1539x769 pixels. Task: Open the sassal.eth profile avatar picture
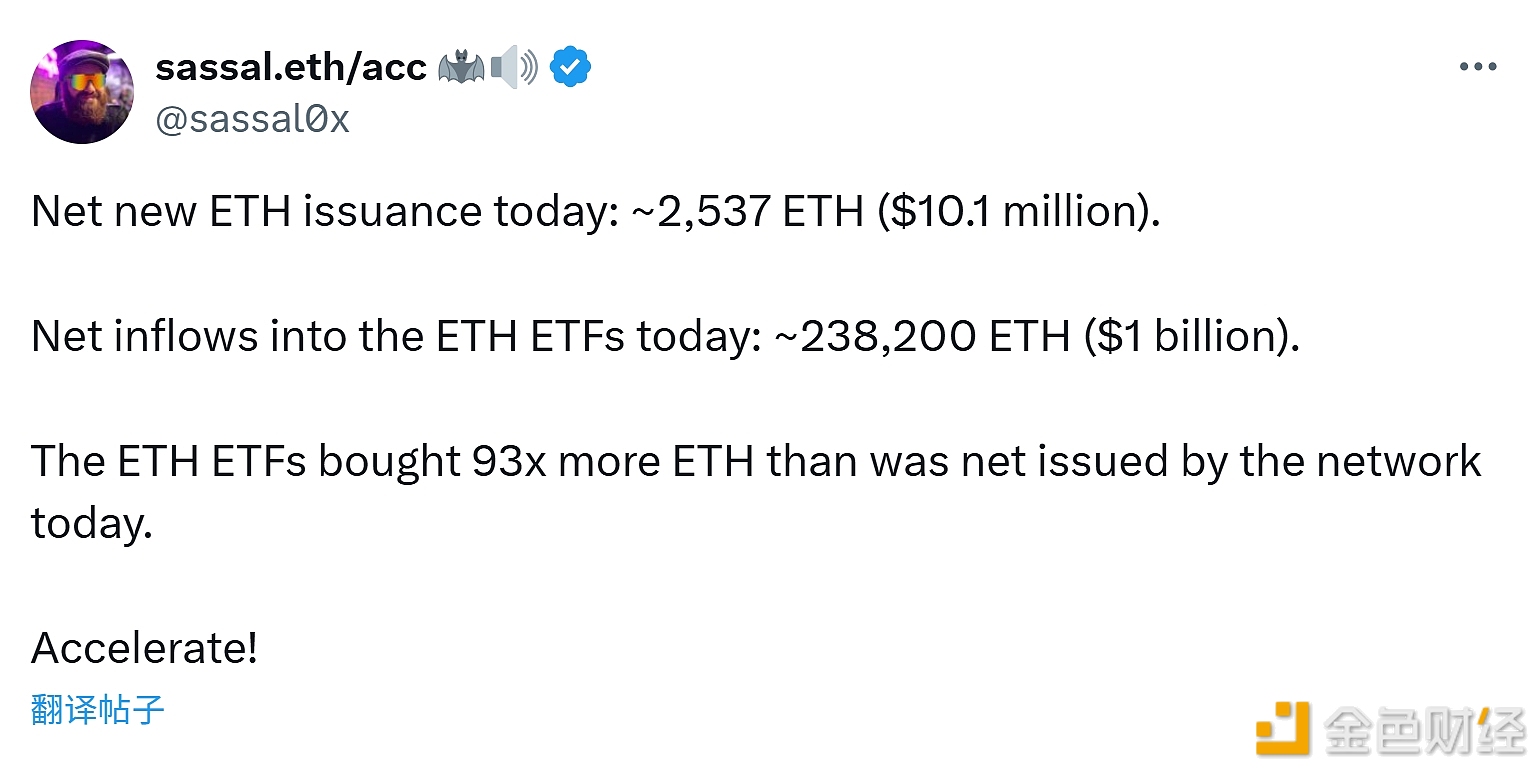coord(82,93)
